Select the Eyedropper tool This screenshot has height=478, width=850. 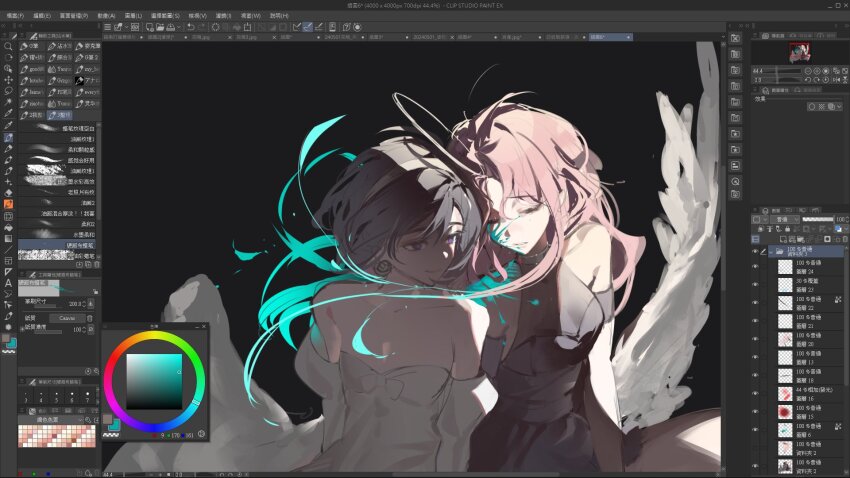pos(8,114)
